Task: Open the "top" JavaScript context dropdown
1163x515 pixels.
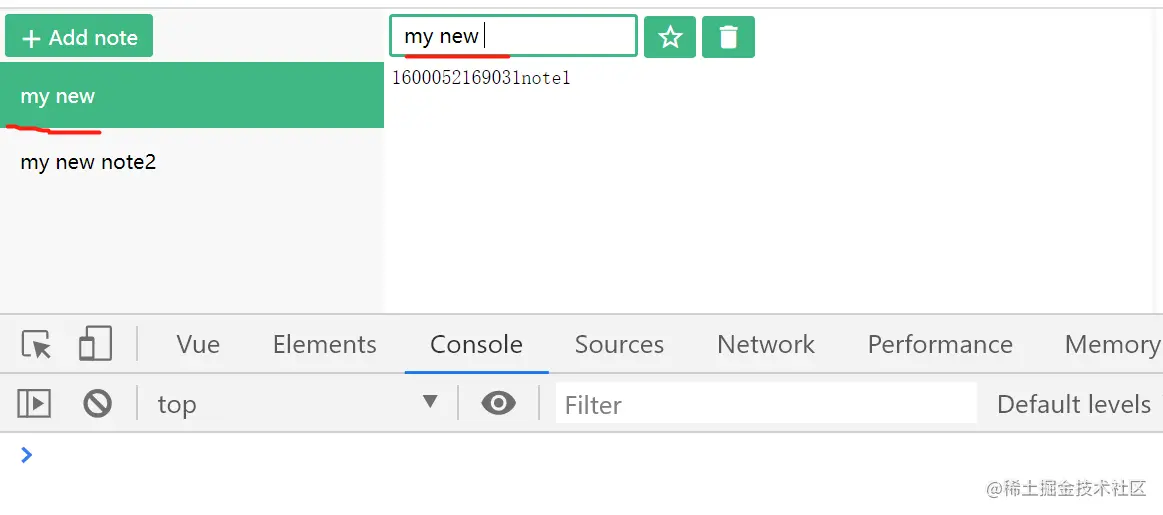Action: [297, 404]
